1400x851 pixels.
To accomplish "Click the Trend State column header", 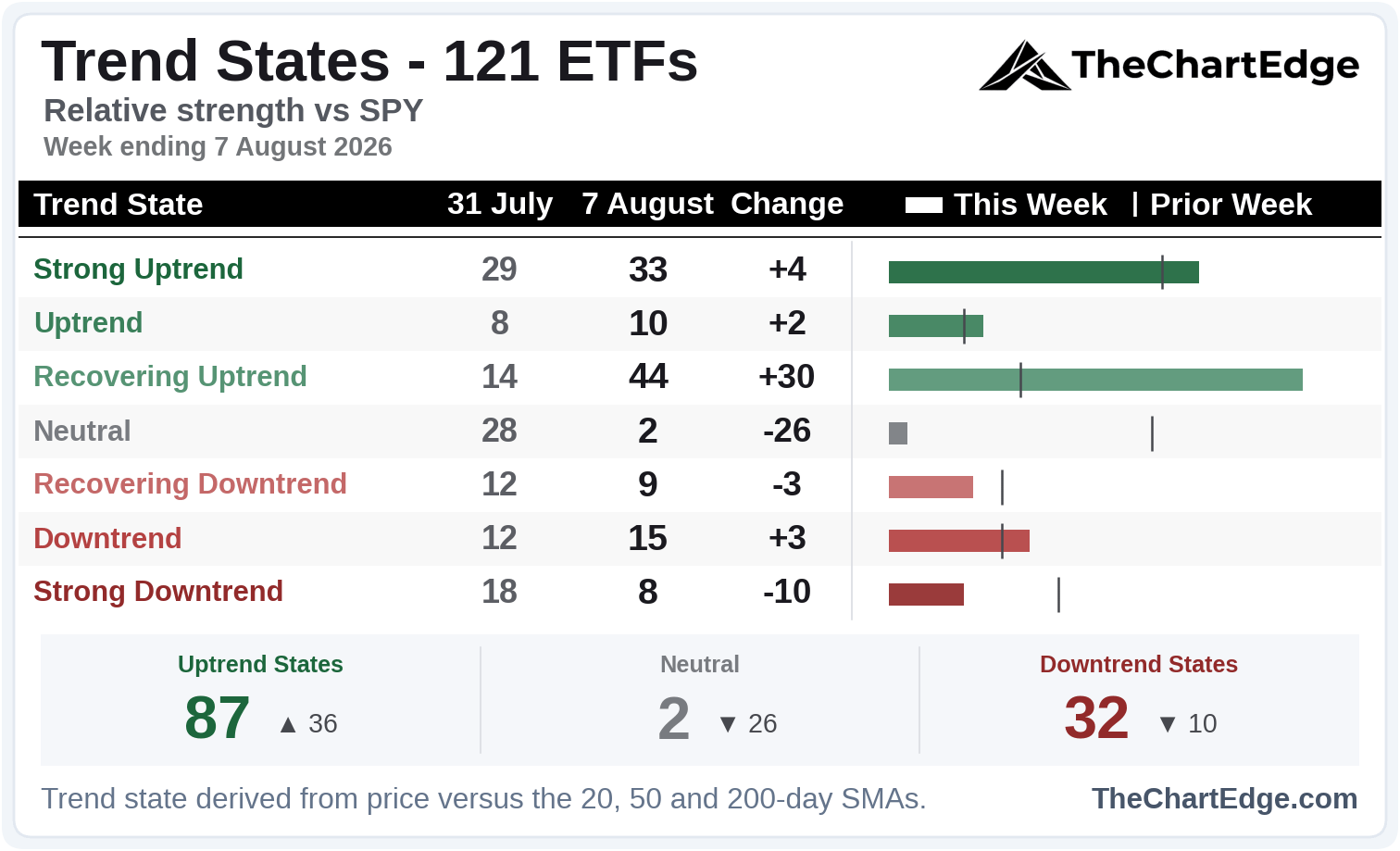I will [119, 205].
